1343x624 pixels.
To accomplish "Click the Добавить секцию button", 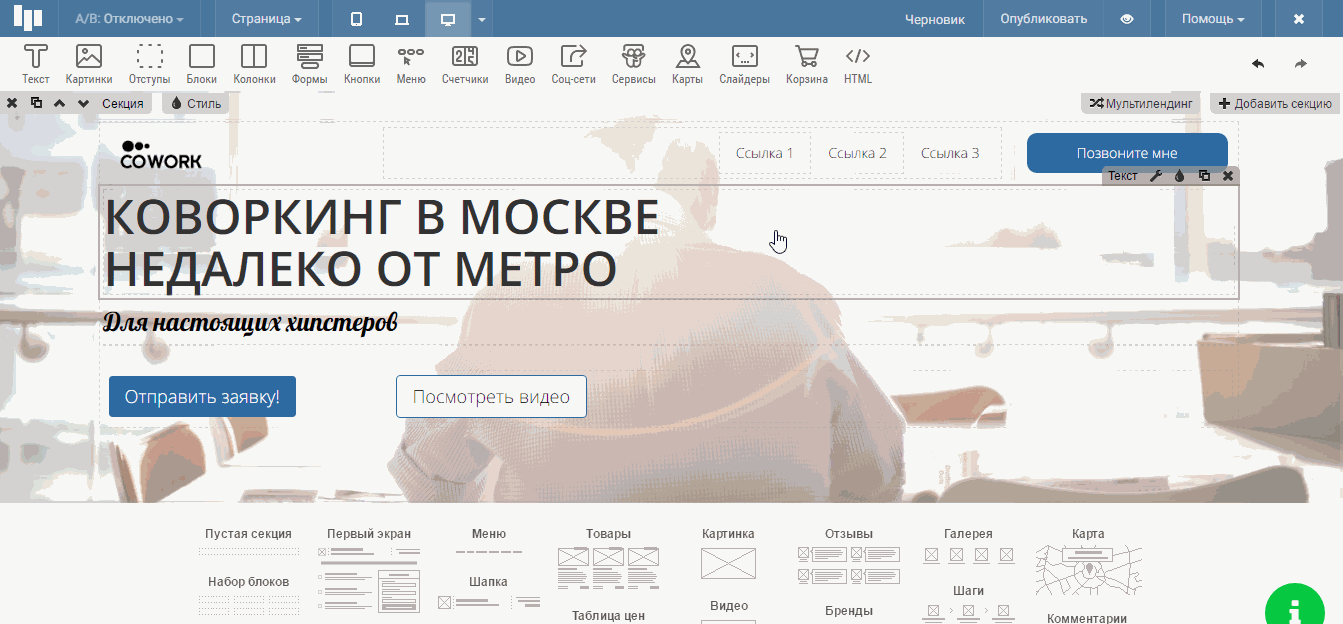I will (x=1274, y=103).
